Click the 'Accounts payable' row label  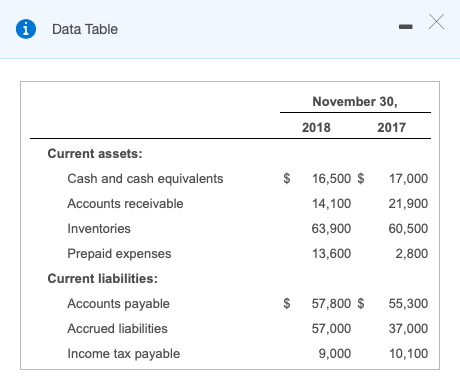pos(118,304)
